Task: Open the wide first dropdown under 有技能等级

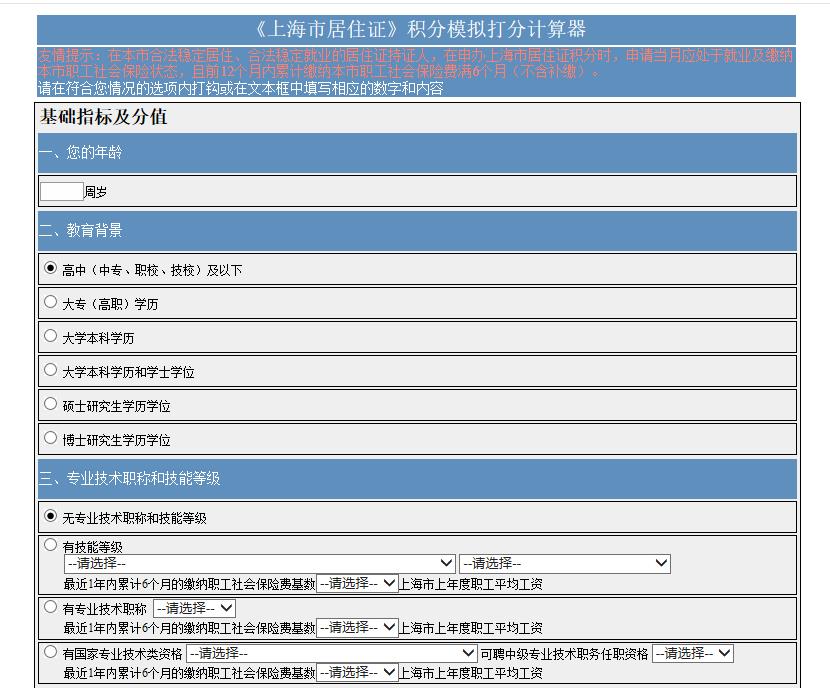Action: click(259, 564)
